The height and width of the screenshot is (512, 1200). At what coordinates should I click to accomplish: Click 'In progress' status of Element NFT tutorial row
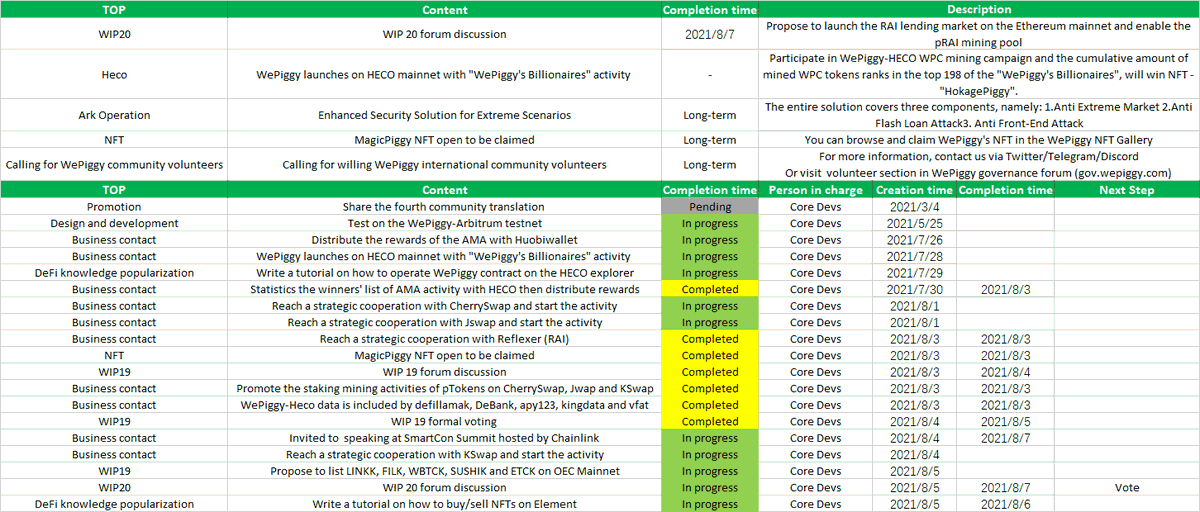click(x=710, y=504)
